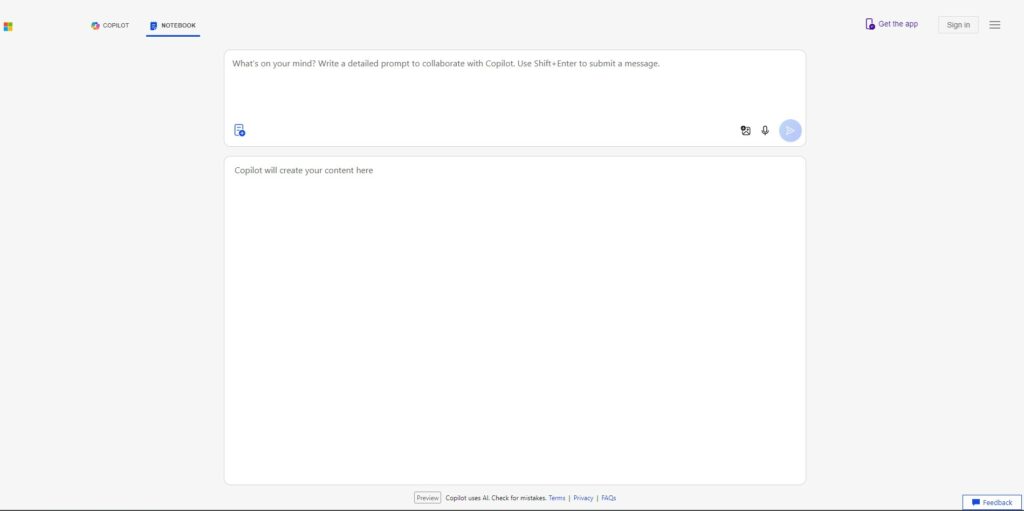Open the hamburger menu
This screenshot has height=511, width=1024.
[x=995, y=25]
